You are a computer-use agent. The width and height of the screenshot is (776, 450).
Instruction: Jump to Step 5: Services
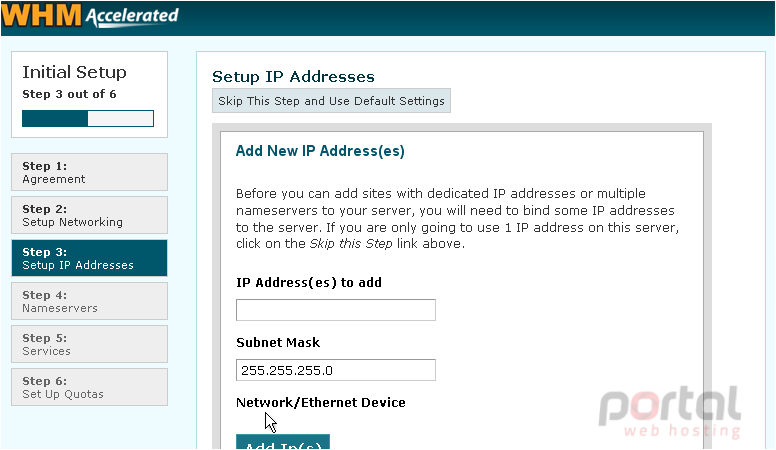click(90, 344)
